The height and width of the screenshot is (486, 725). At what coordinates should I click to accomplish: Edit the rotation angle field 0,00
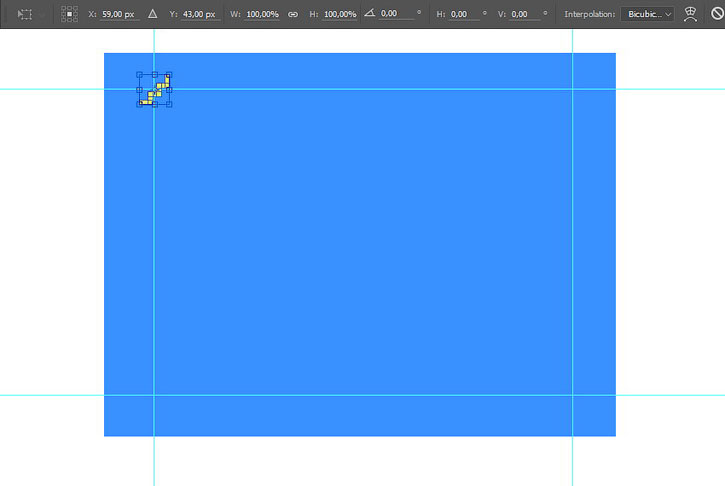(x=396, y=14)
